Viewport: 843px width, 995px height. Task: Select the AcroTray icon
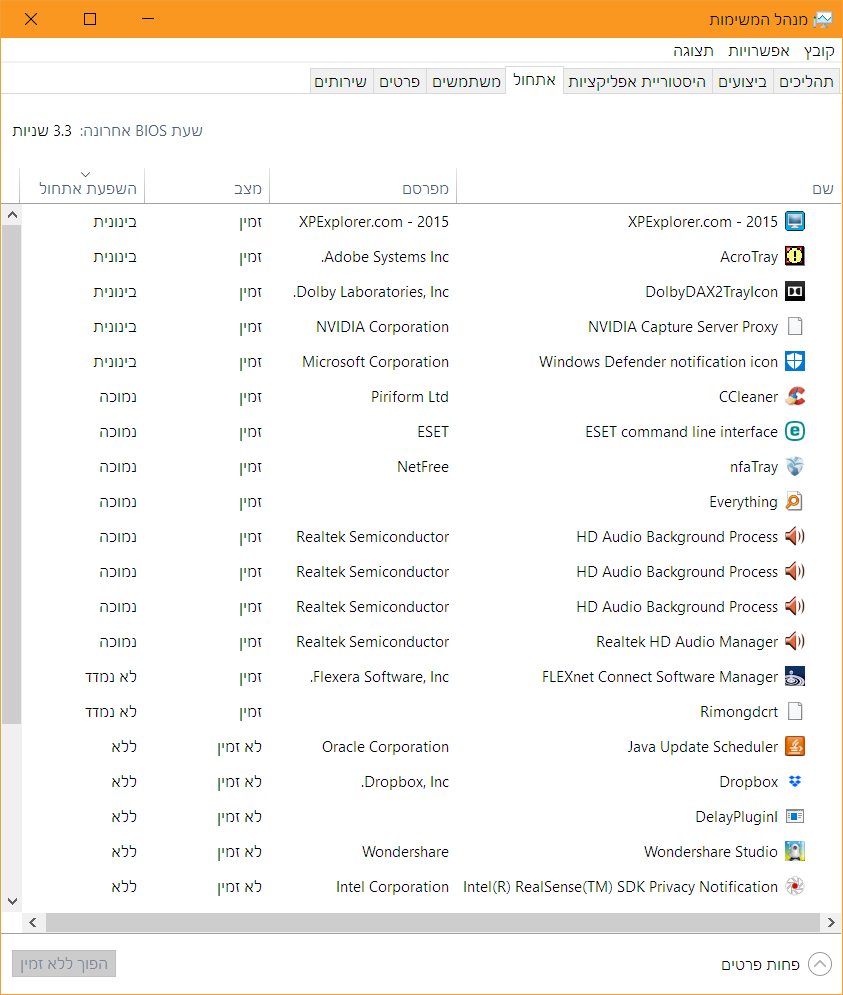(x=795, y=256)
